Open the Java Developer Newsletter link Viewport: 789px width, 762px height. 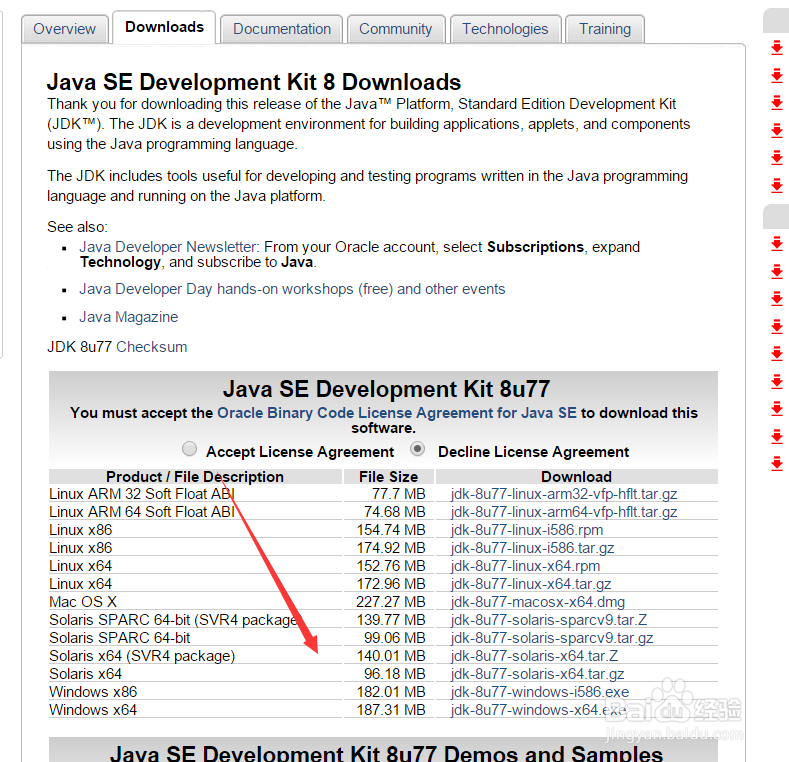[x=169, y=247]
